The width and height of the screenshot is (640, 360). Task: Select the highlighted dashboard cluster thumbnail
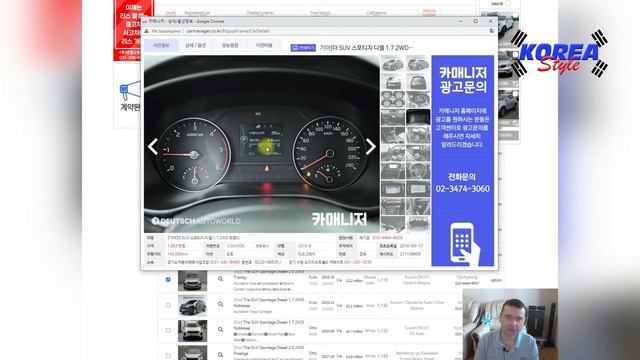[x=418, y=117]
